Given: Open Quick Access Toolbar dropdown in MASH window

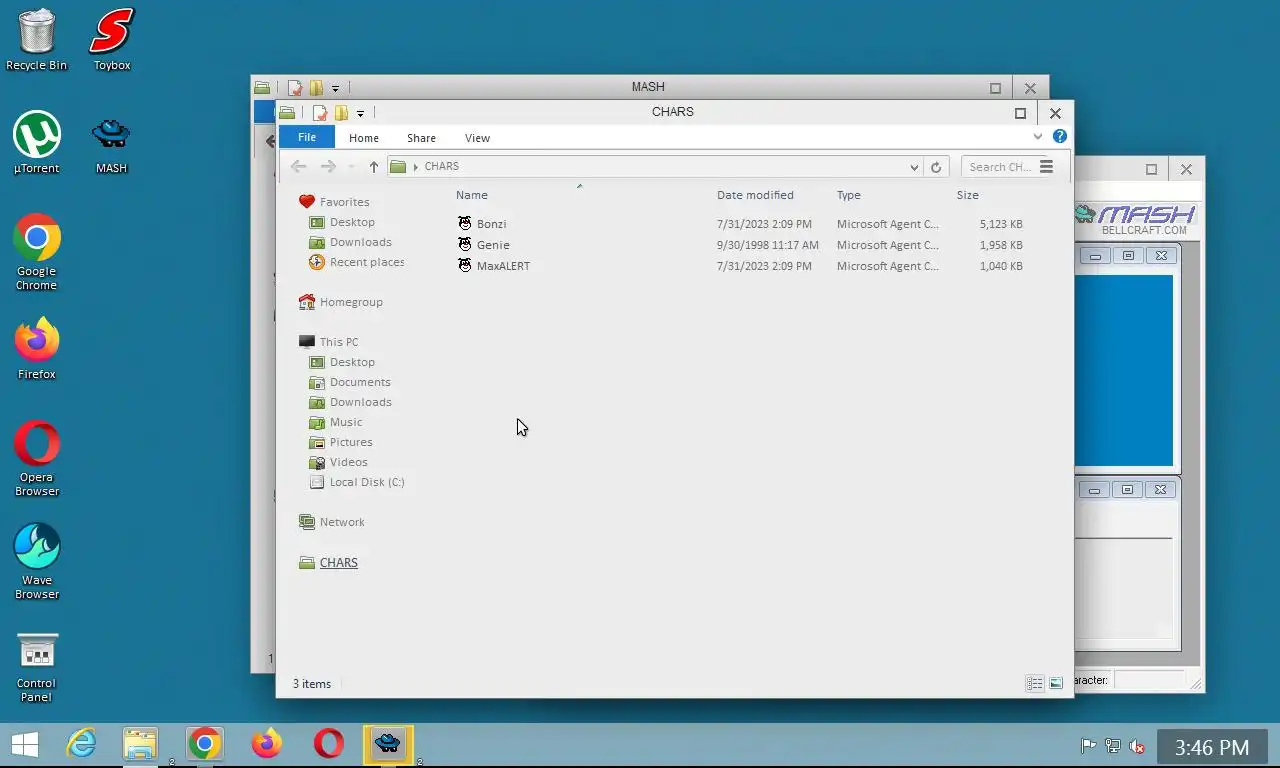Looking at the screenshot, I should pos(335,88).
